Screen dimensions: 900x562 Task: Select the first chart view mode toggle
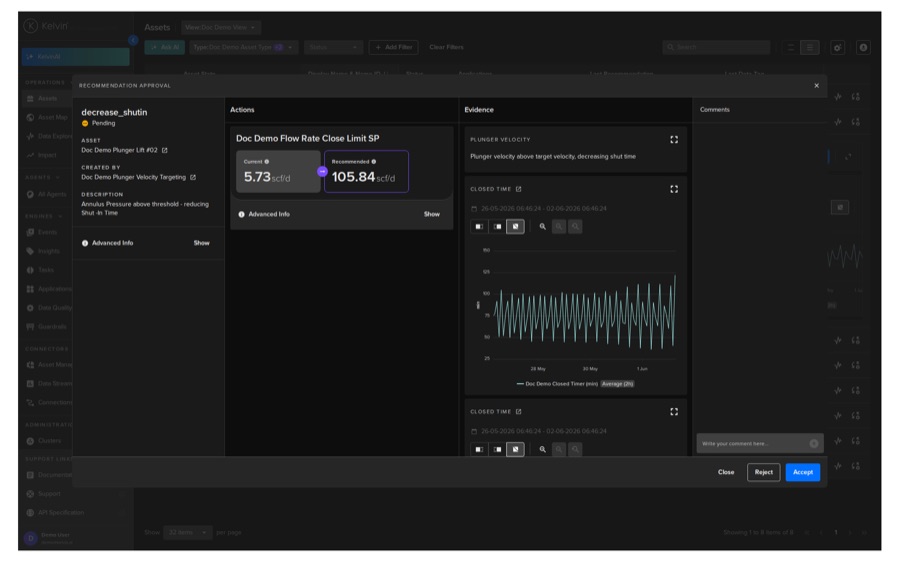tap(479, 226)
